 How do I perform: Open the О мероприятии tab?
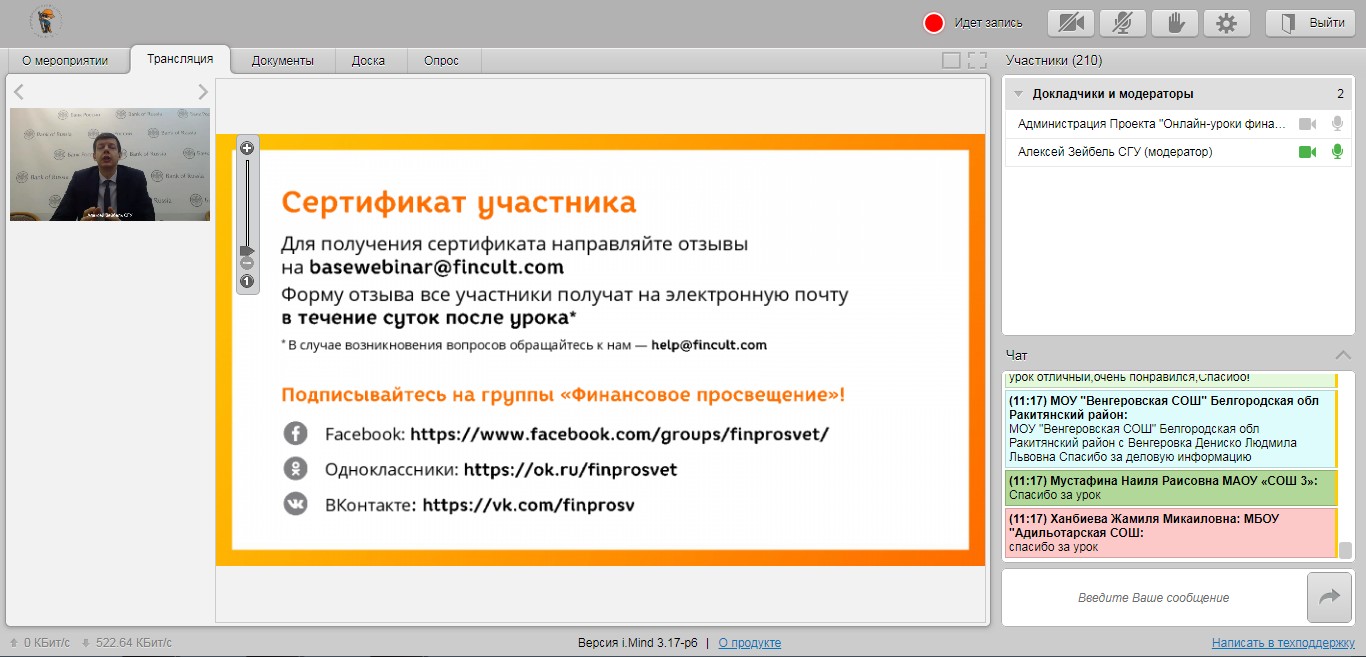point(65,61)
